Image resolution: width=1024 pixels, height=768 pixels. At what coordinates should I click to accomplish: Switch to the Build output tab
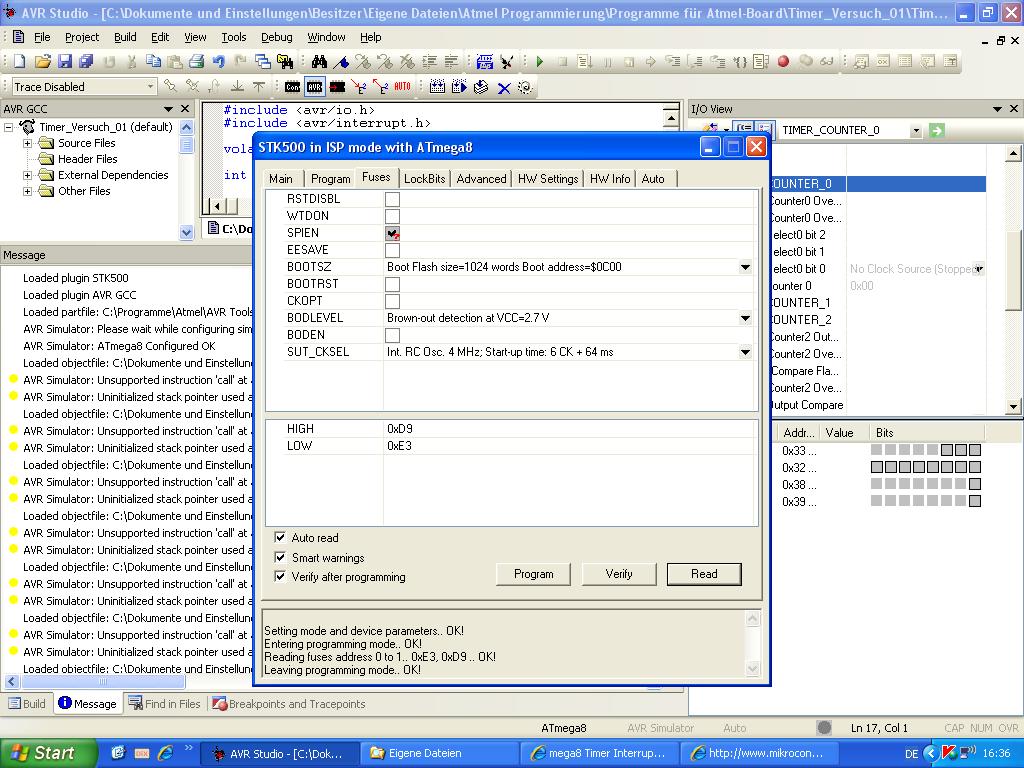point(27,703)
